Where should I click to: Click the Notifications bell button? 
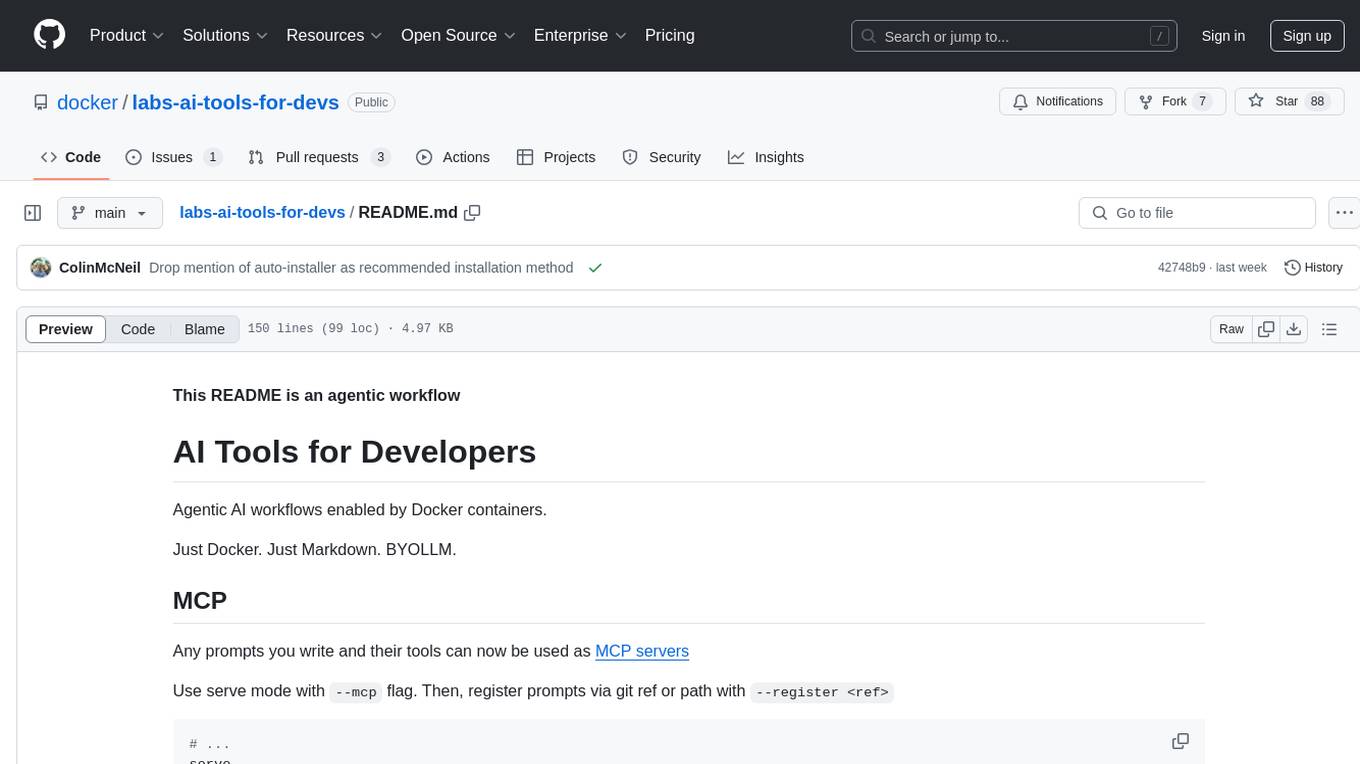[x=1058, y=101]
